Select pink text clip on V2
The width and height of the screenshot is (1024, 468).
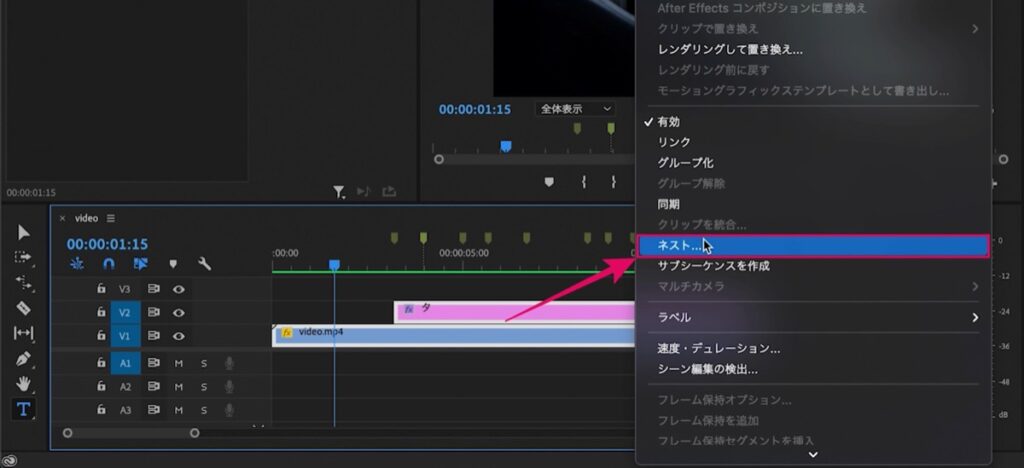[x=515, y=311]
